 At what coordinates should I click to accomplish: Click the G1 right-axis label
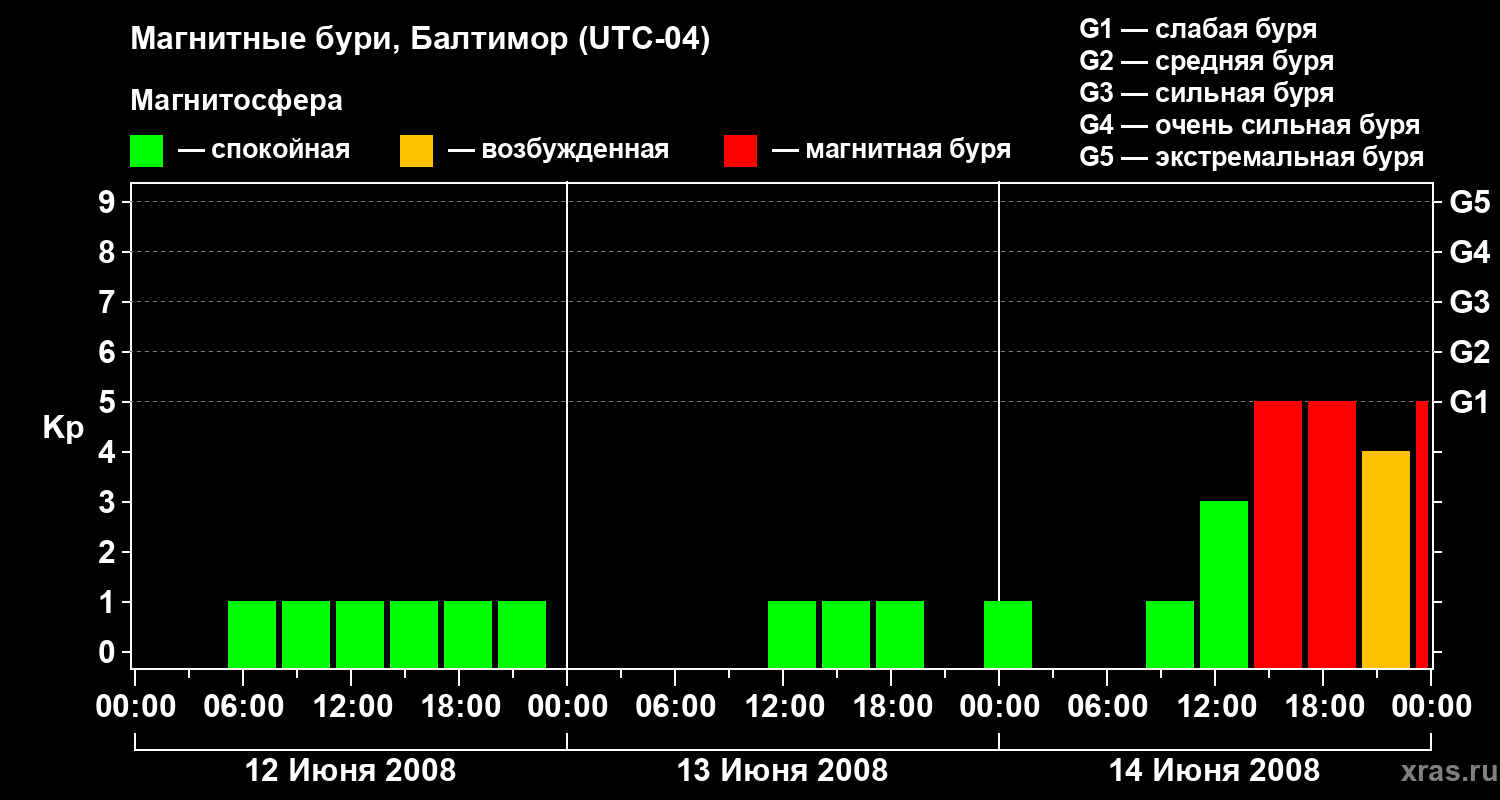point(1469,402)
